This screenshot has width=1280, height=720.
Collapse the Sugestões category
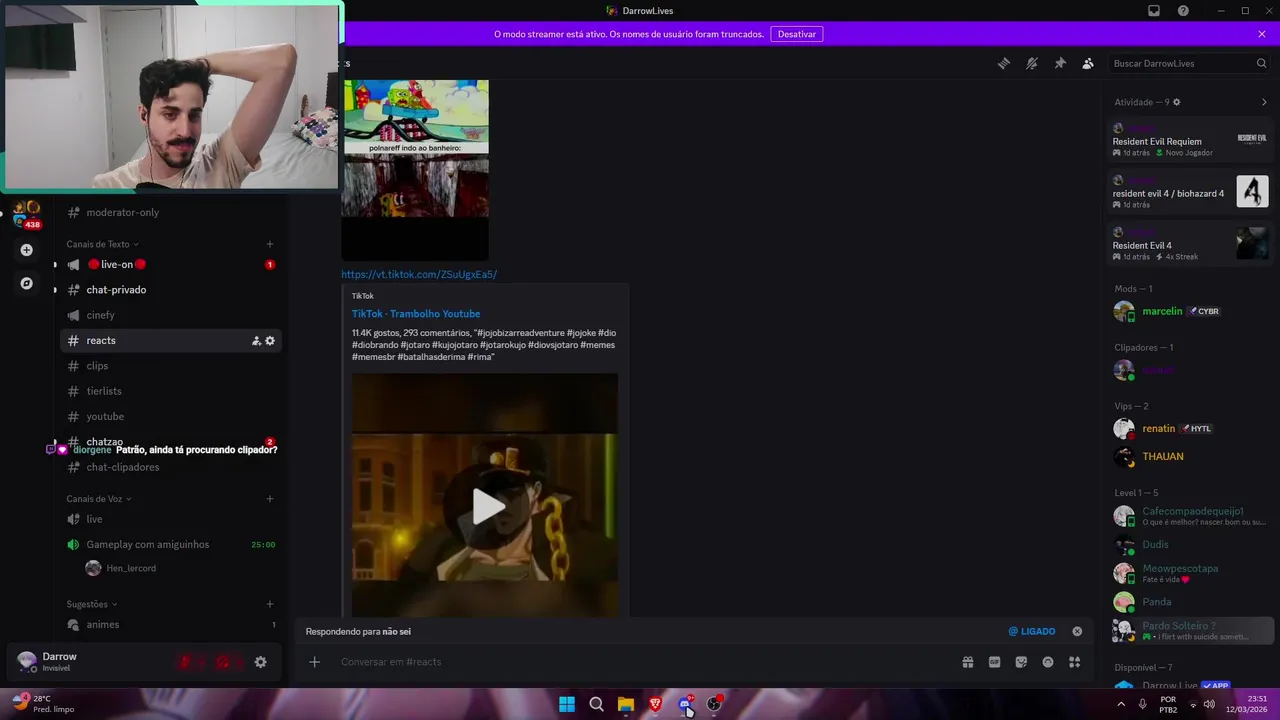[x=92, y=604]
